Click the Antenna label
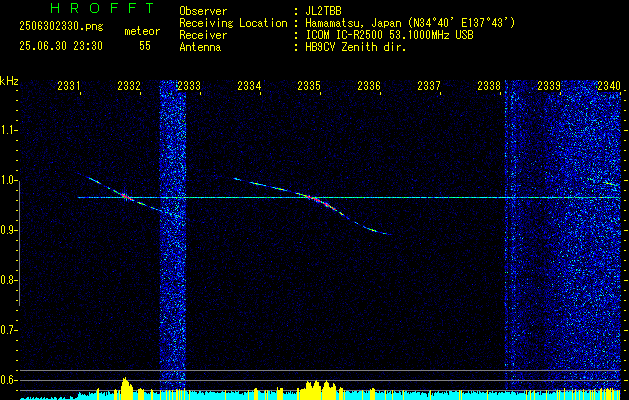629x400 pixels. pos(200,47)
